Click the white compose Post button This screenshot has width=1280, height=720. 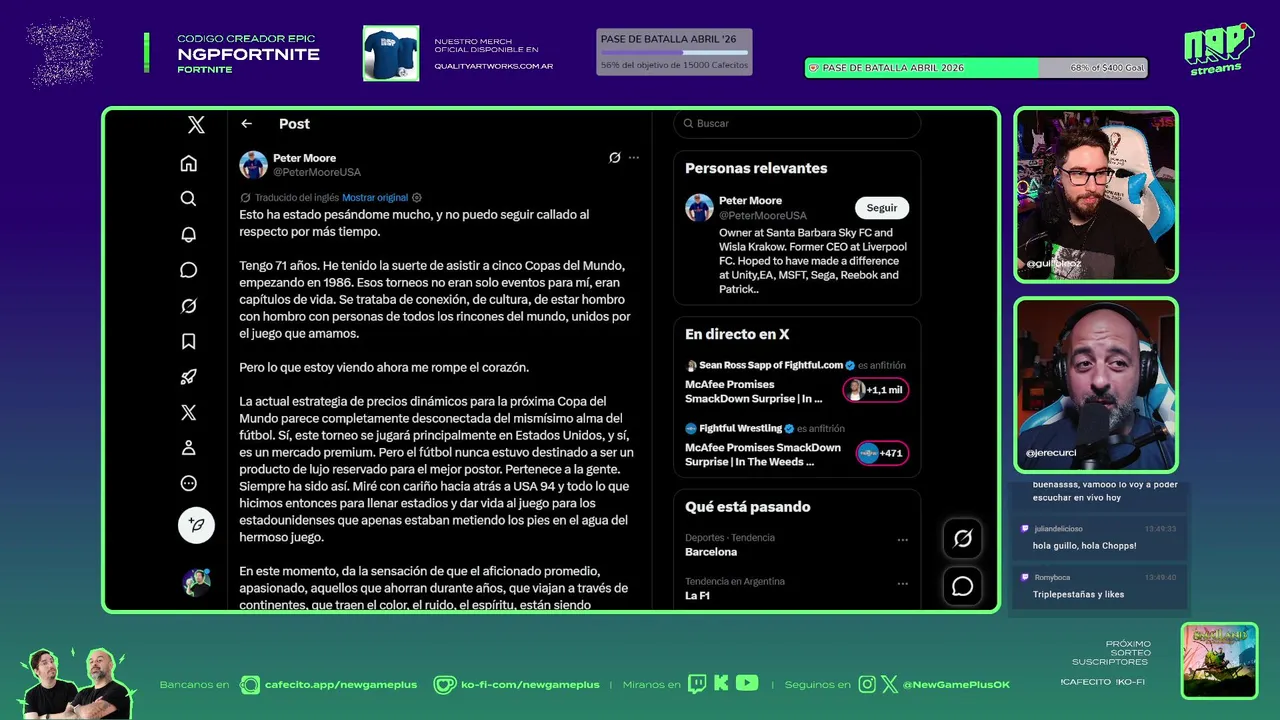[196, 525]
